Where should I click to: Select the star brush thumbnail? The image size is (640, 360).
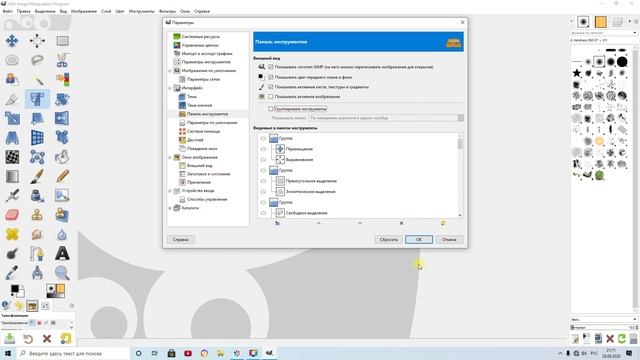577,73
